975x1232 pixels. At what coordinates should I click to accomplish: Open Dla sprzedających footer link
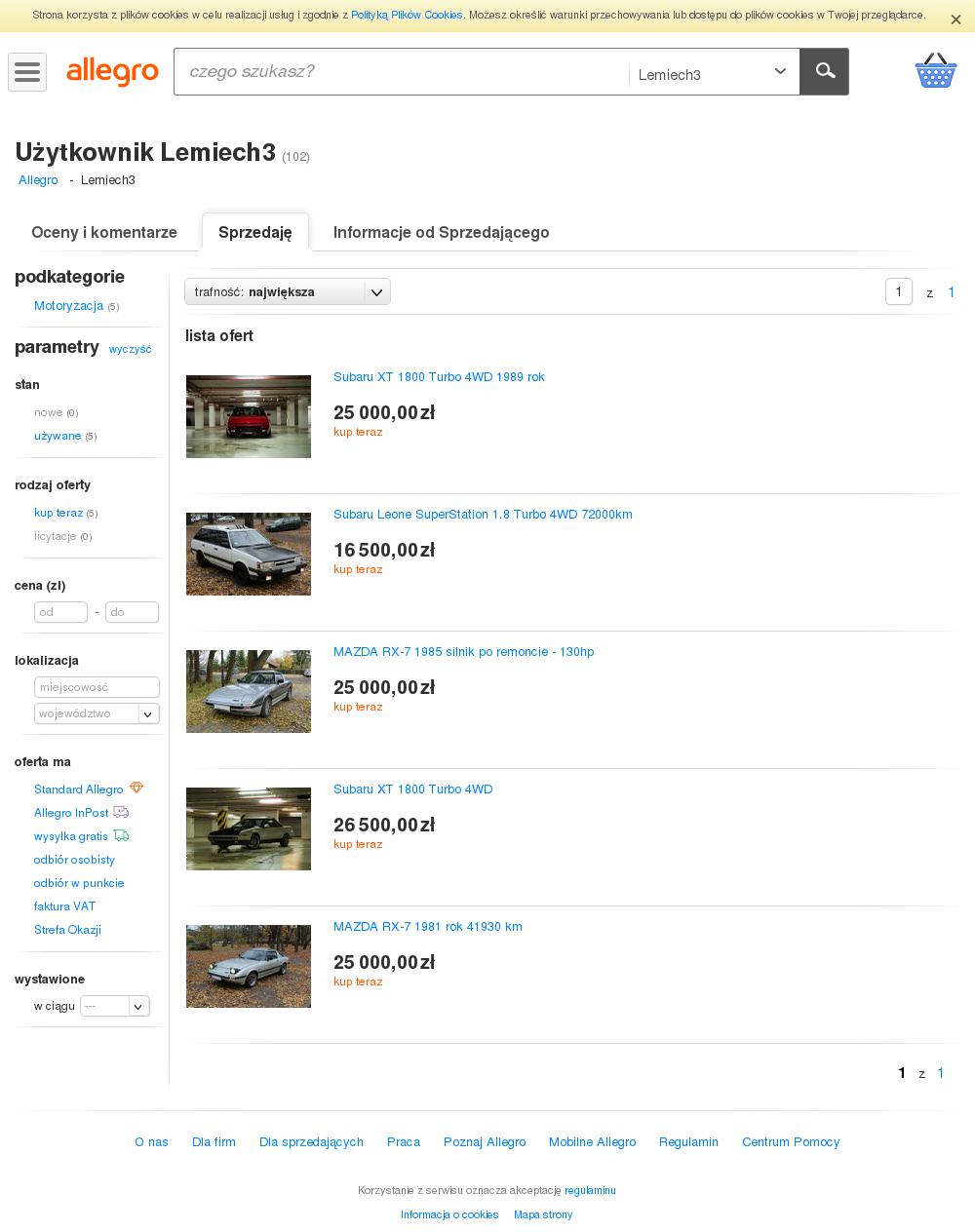pos(311,1142)
